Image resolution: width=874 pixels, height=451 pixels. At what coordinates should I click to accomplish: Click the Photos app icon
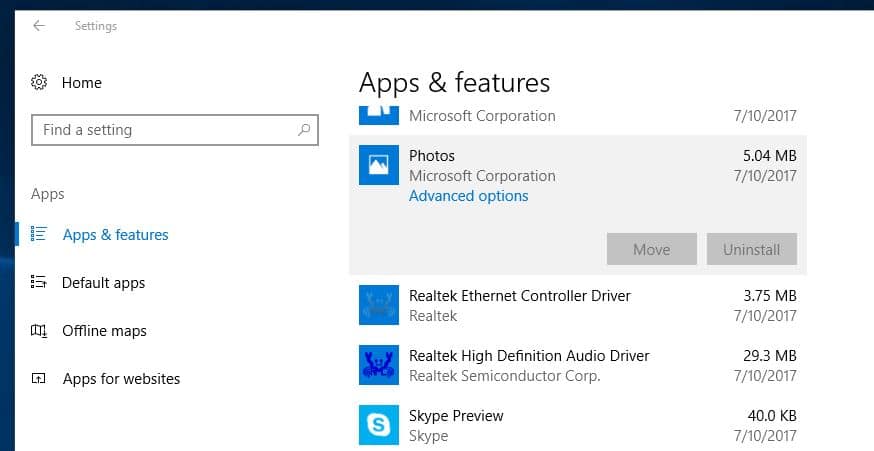pos(378,165)
